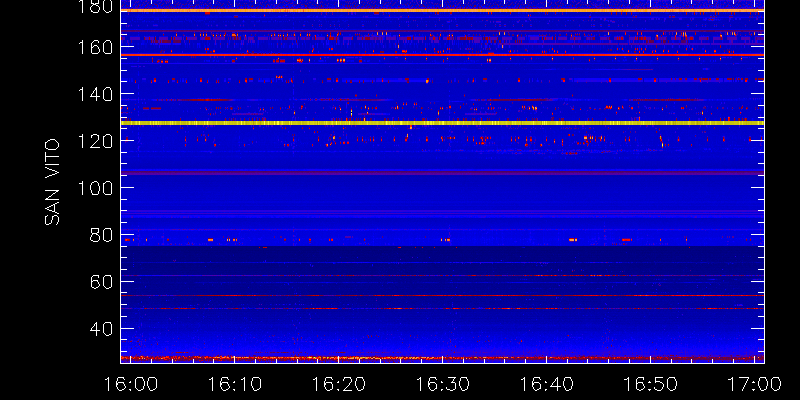Click the 100 frequency label

(x=94, y=188)
